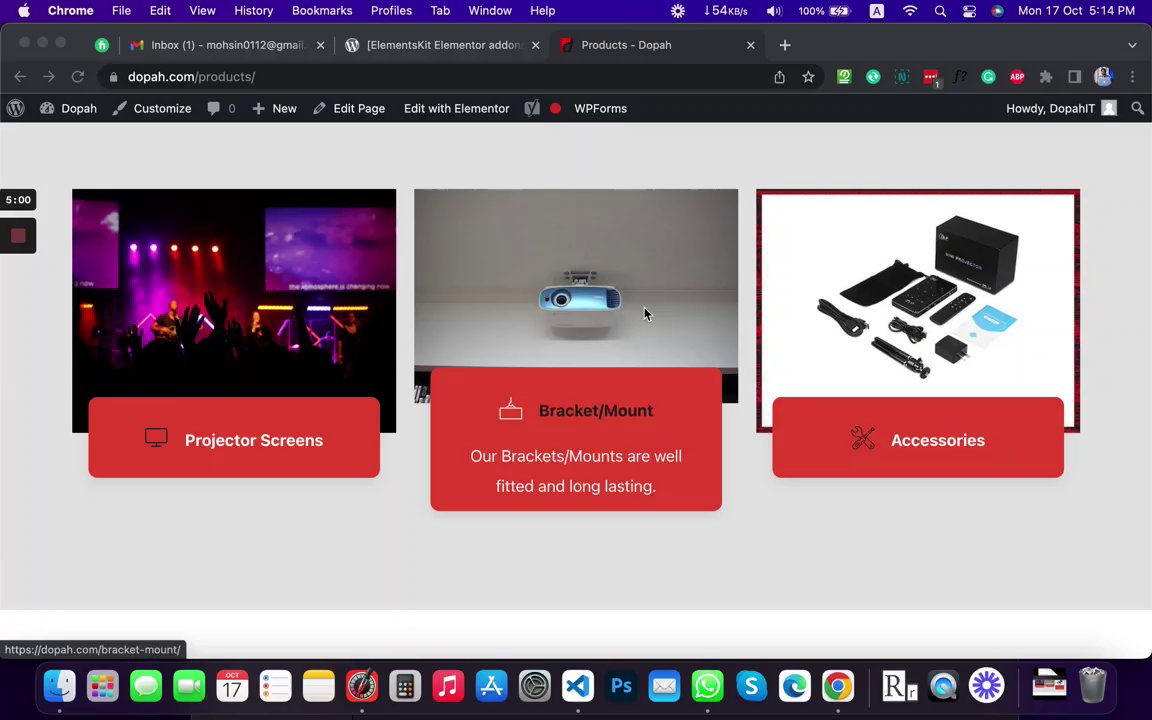This screenshot has height=720, width=1152.
Task: Click the ceiling projector image
Action: (x=576, y=278)
